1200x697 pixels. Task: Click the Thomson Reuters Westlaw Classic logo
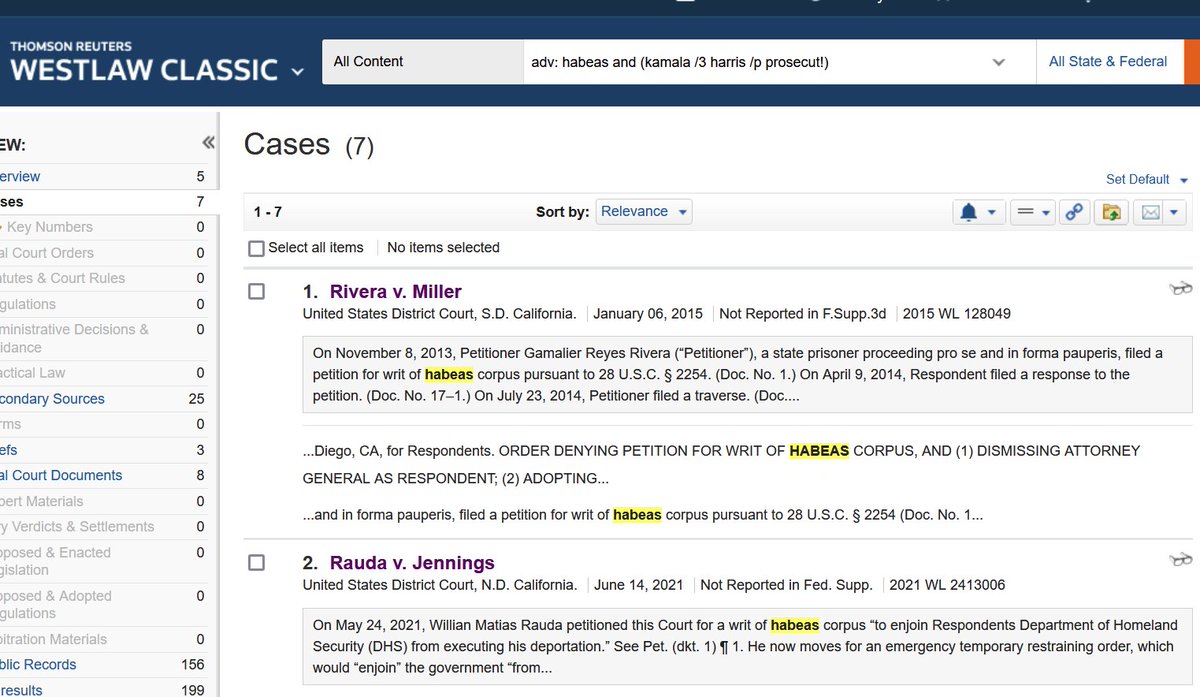point(144,62)
